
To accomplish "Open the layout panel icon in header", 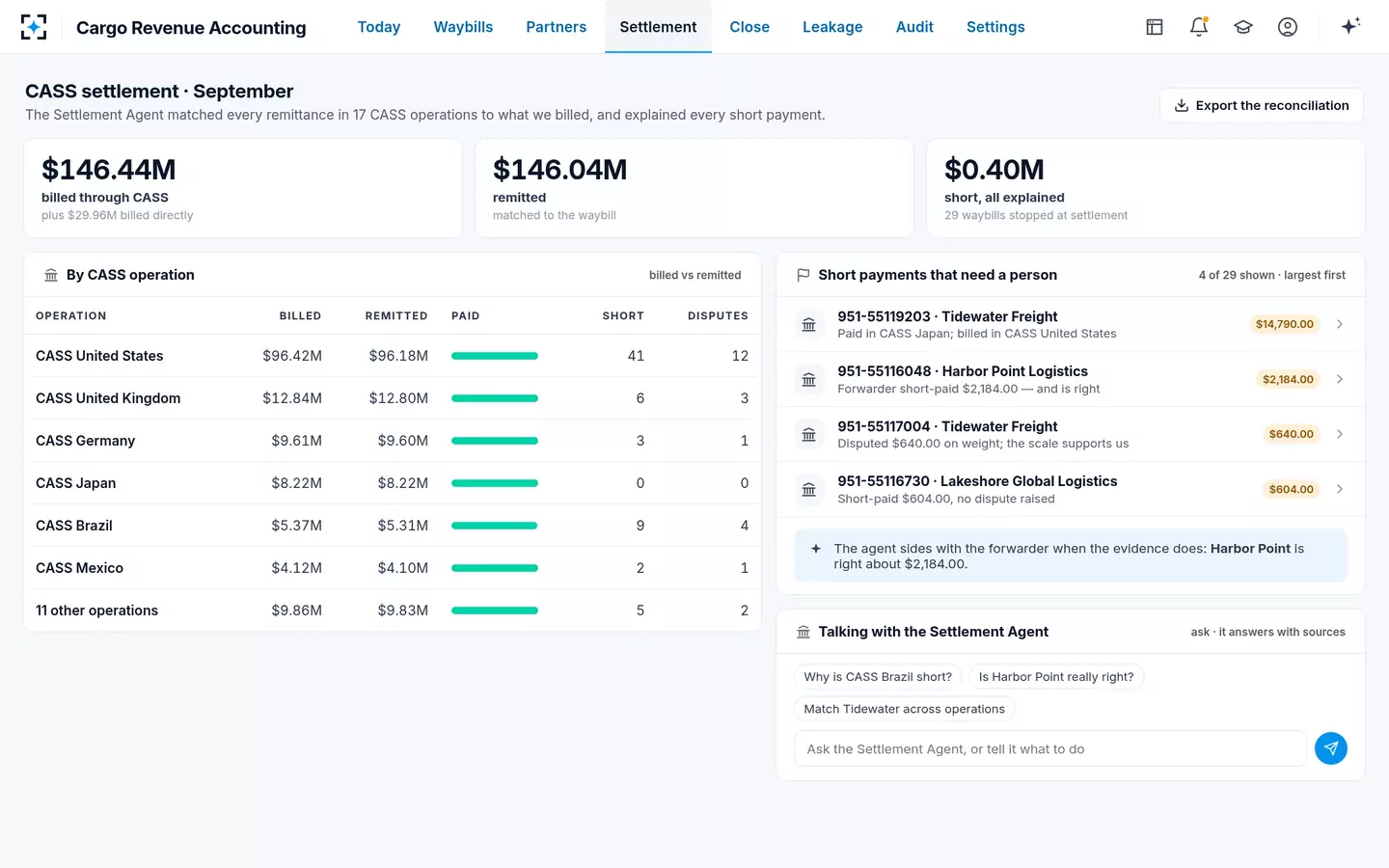I will (x=1155, y=27).
